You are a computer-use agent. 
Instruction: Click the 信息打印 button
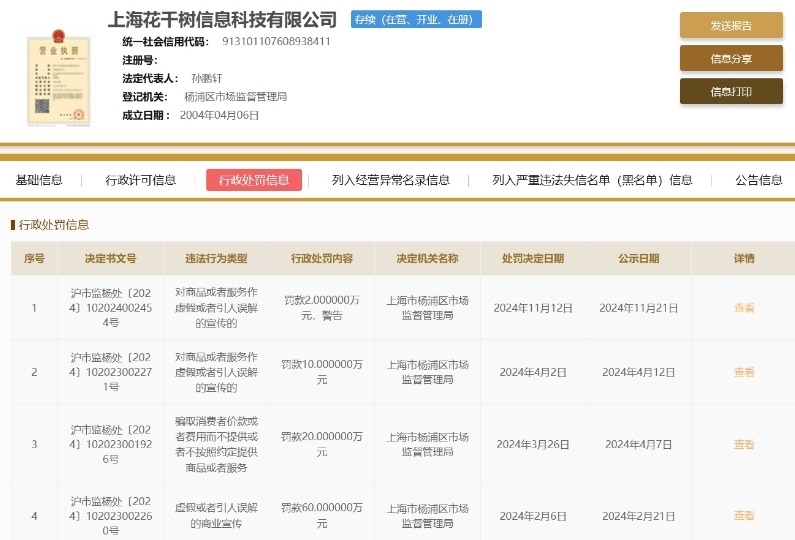[731, 91]
